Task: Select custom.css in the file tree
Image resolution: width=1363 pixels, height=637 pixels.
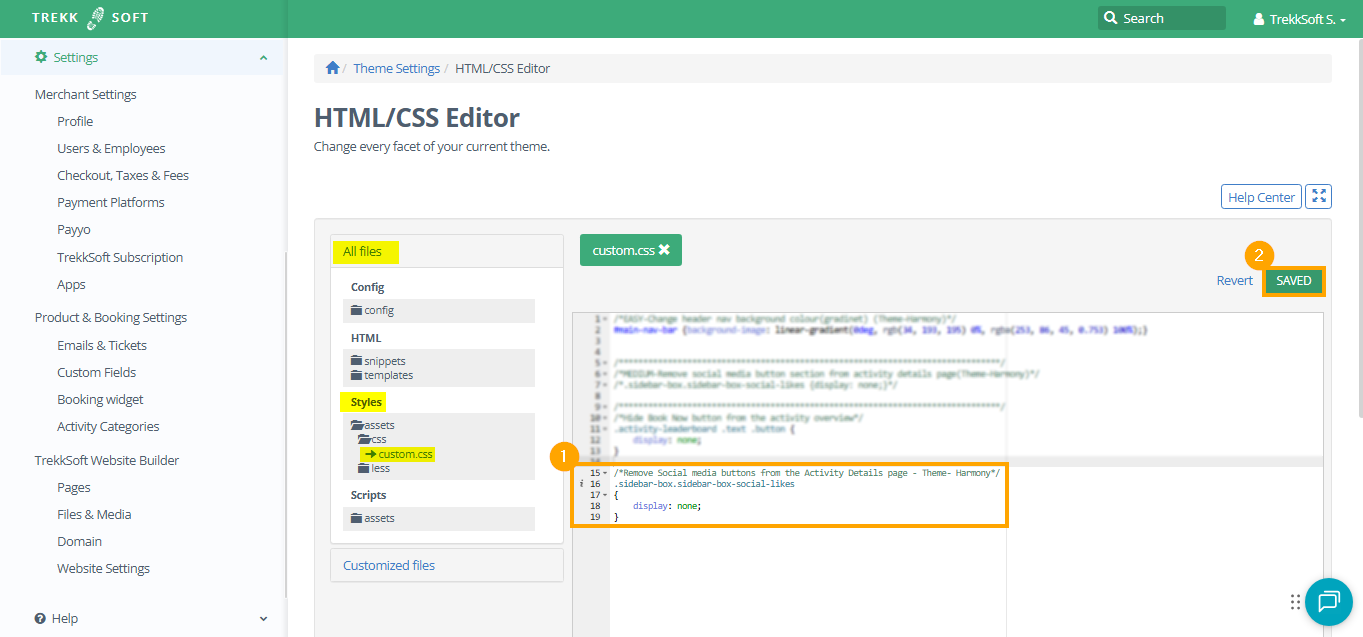Action: click(404, 454)
